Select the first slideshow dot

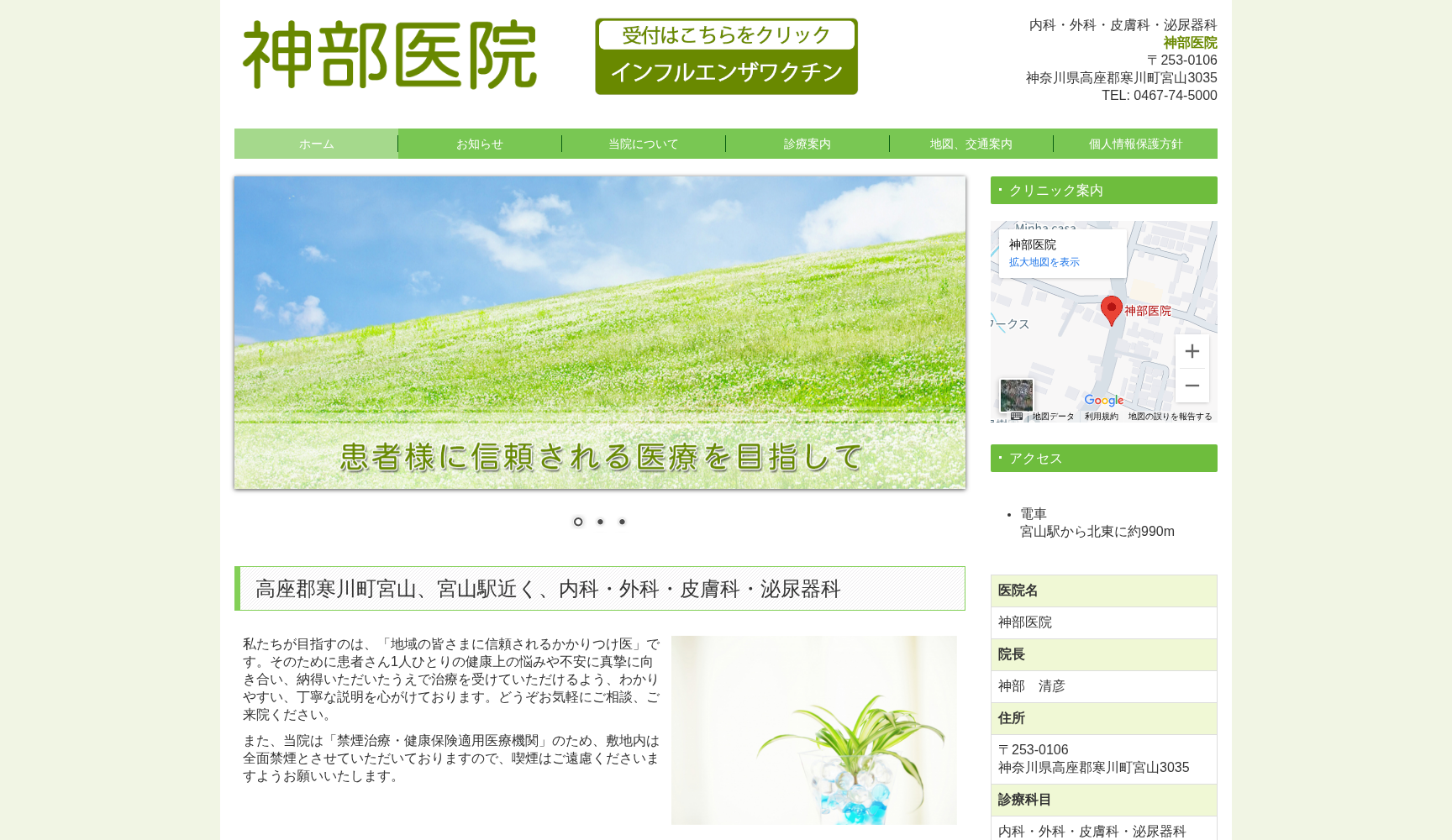click(578, 522)
